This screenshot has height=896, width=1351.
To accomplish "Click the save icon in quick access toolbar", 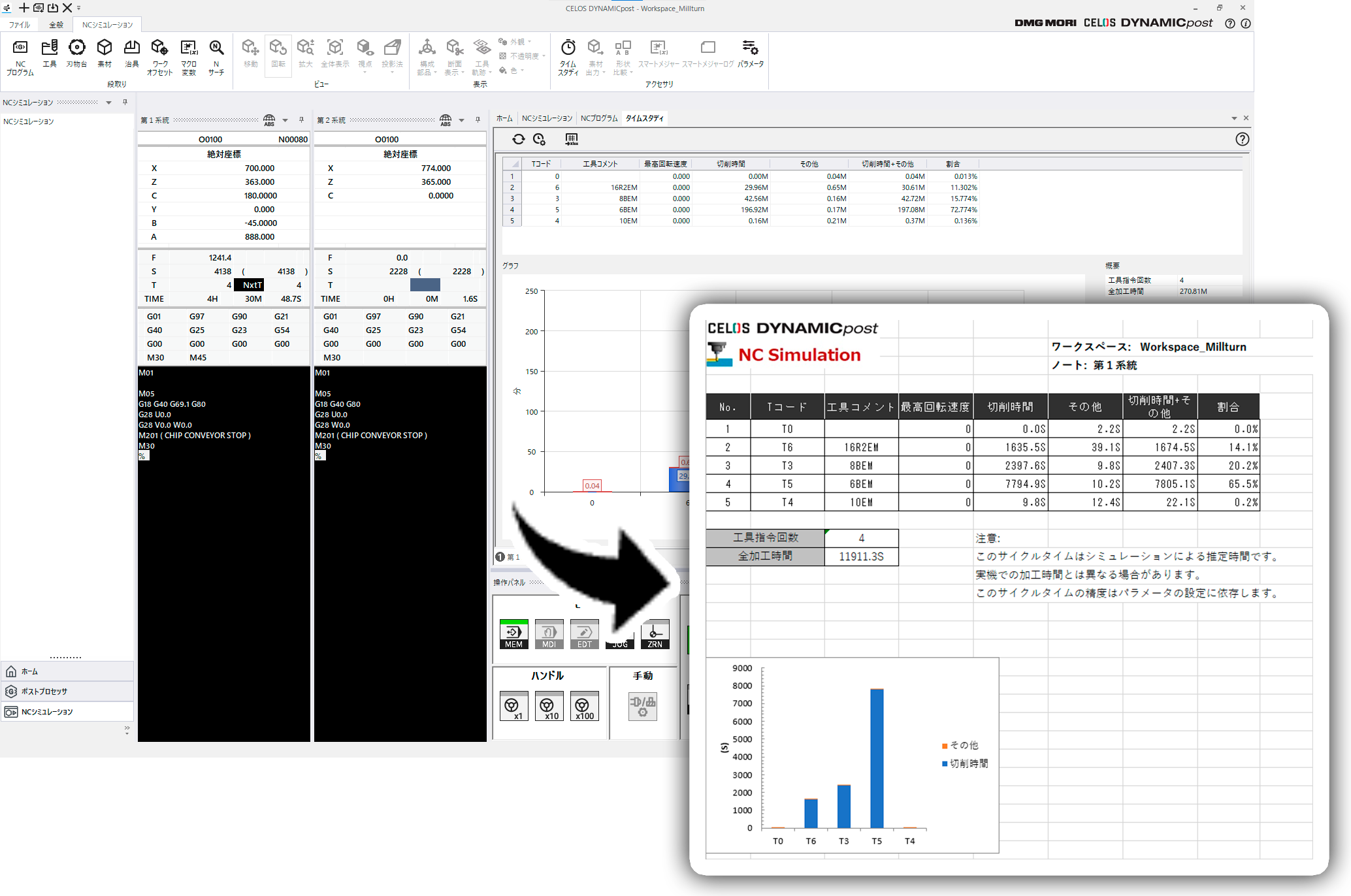I will click(53, 8).
